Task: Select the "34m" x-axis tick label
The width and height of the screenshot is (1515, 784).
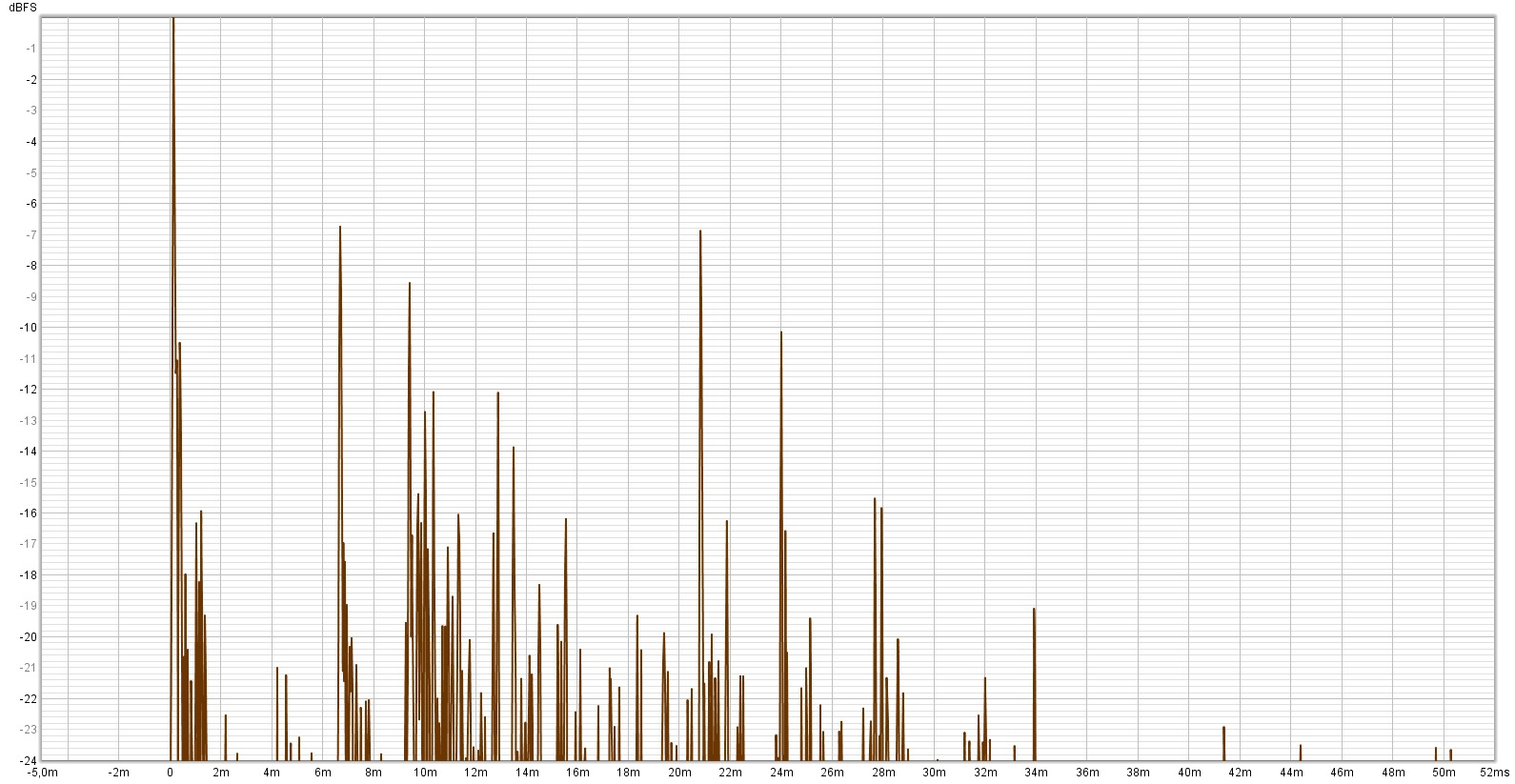Action: [1036, 773]
